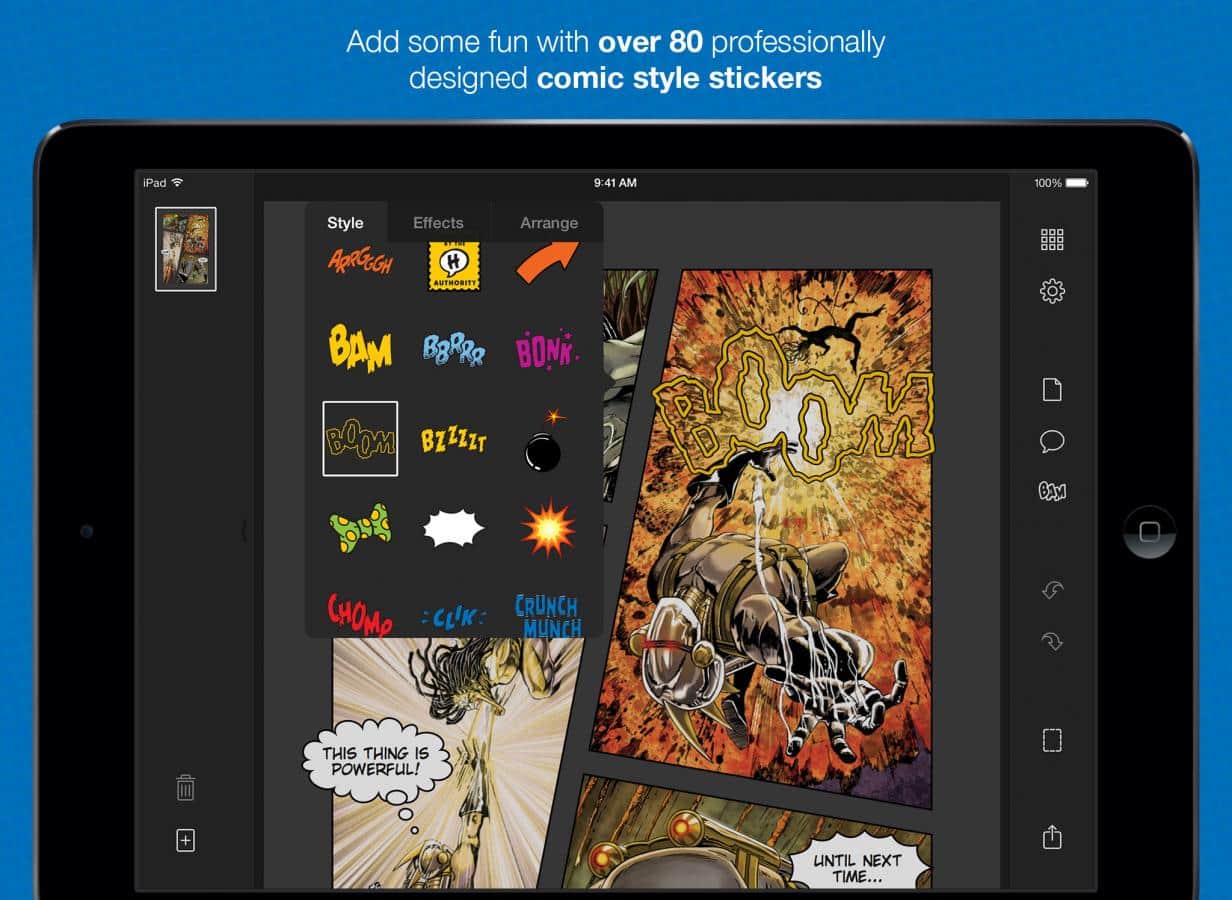Select the speech balloon tool icon
The height and width of the screenshot is (900, 1232).
tap(1052, 441)
